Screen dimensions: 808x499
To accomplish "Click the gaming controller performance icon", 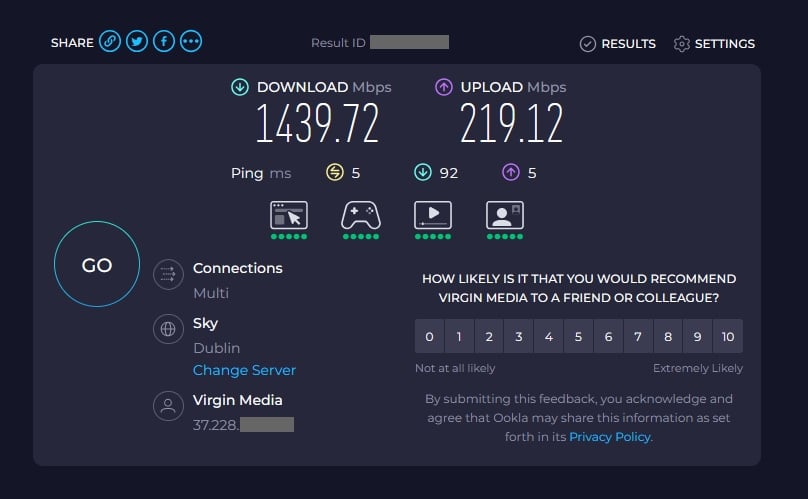I will click(361, 214).
